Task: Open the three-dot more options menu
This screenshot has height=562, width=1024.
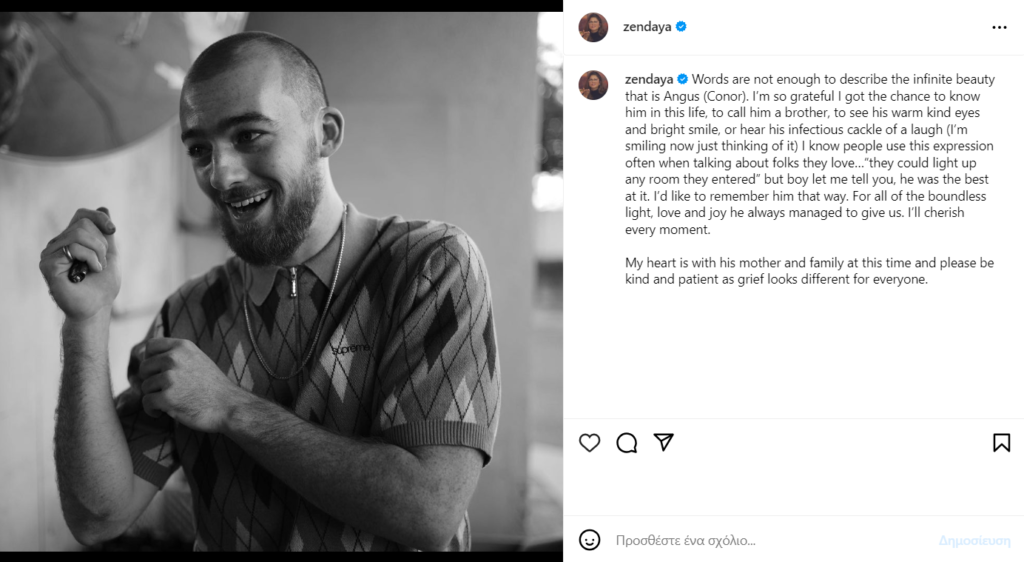Action: click(999, 27)
